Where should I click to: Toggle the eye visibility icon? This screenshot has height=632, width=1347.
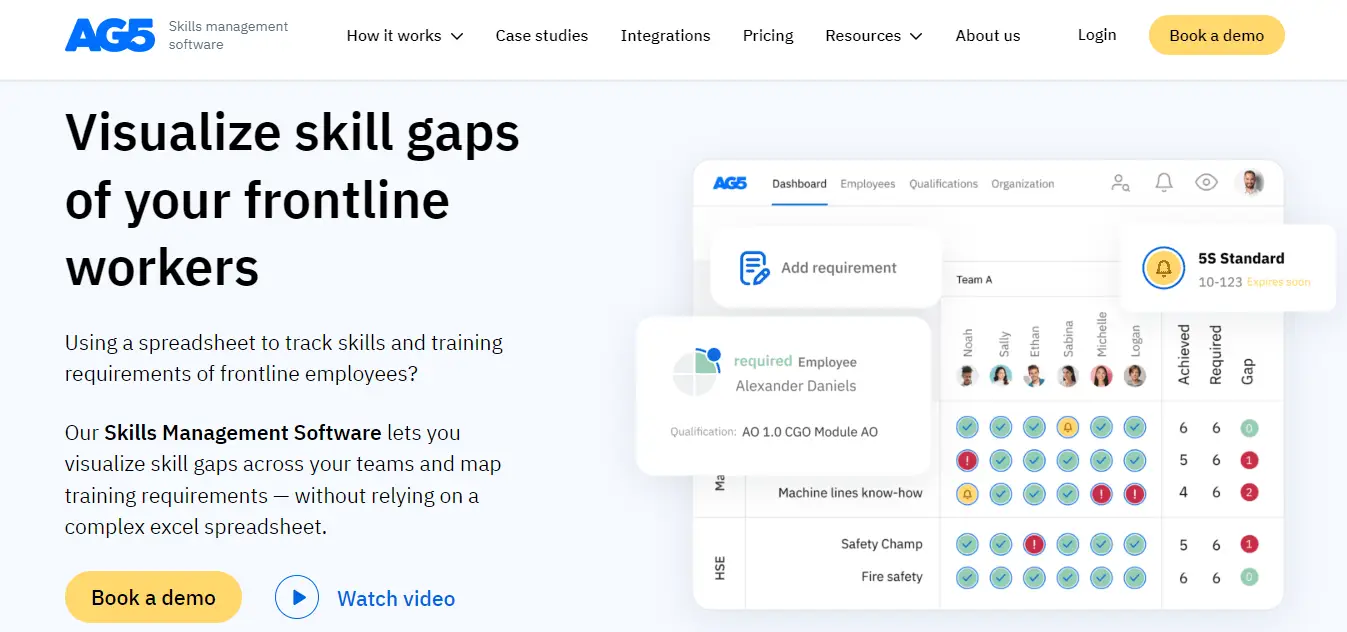coord(1206,182)
